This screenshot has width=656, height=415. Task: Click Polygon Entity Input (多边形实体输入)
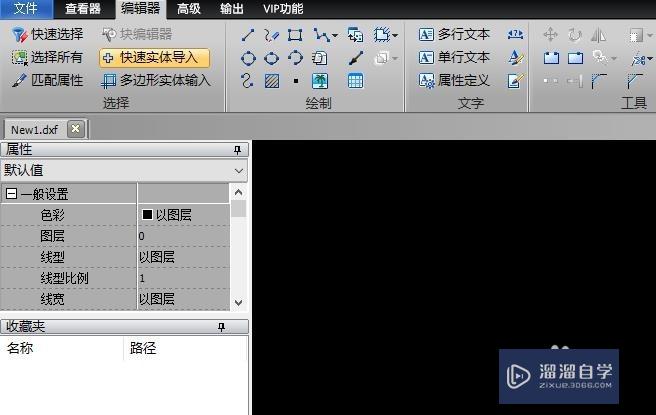tap(156, 80)
